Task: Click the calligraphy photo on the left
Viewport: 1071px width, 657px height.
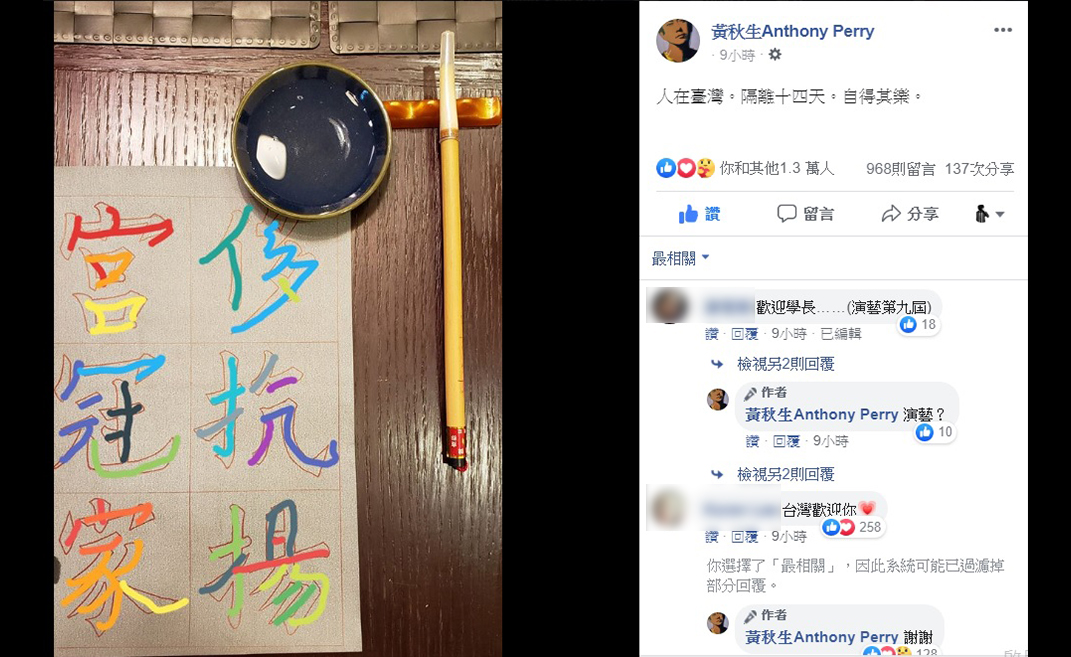Action: click(278, 328)
